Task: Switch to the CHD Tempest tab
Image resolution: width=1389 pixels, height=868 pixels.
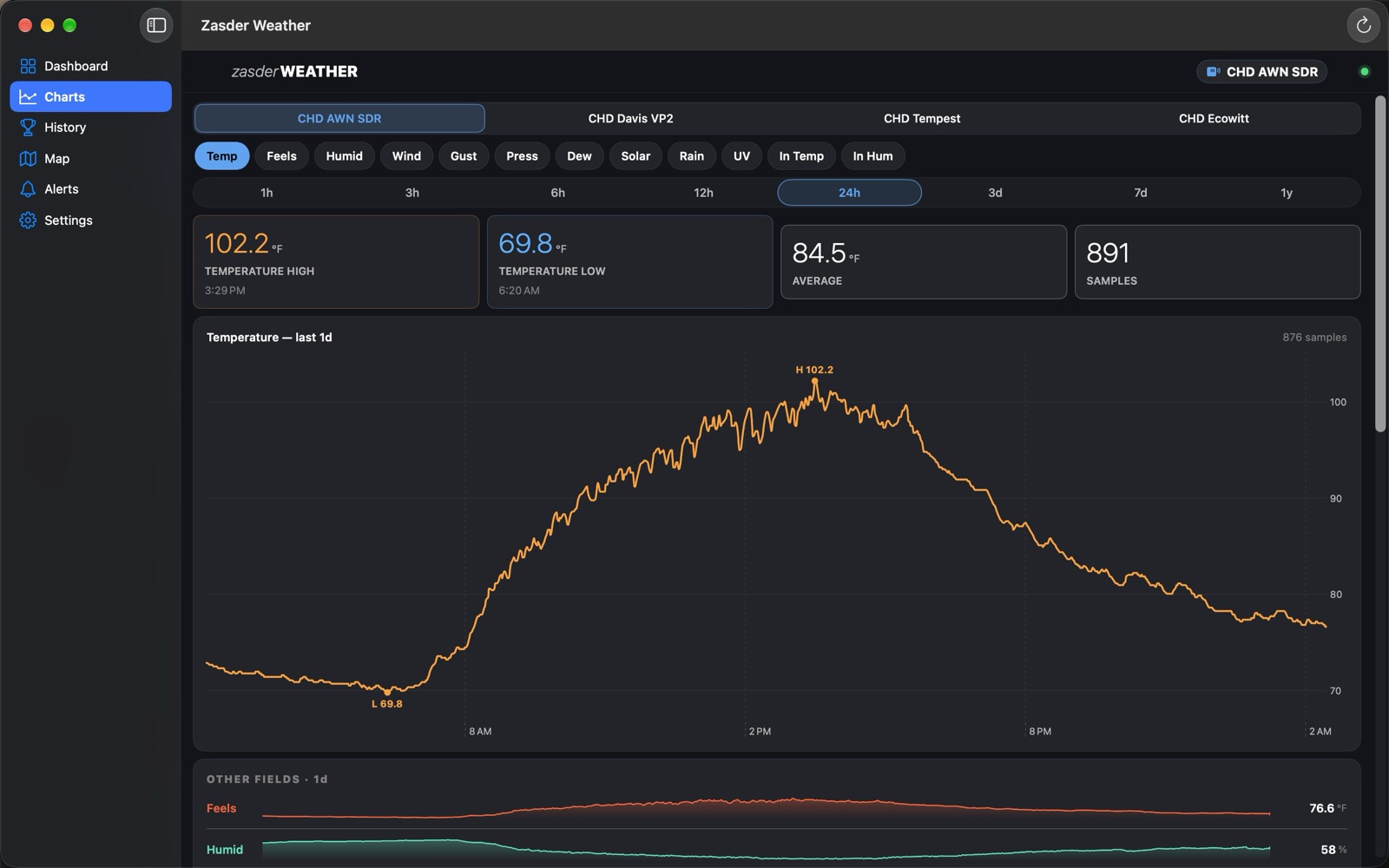Action: [x=922, y=118]
